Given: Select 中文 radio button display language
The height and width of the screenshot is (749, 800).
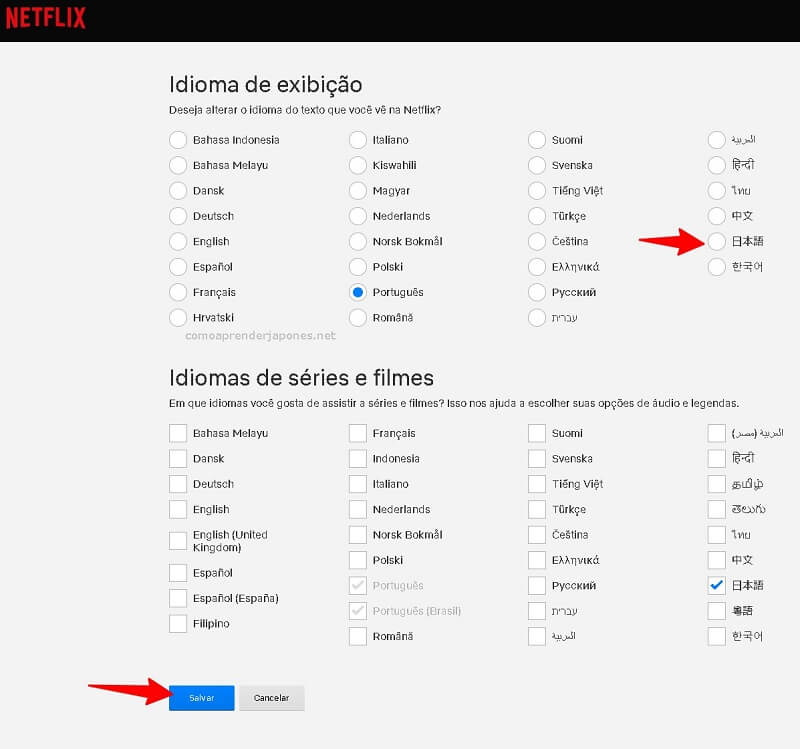Looking at the screenshot, I should (717, 216).
